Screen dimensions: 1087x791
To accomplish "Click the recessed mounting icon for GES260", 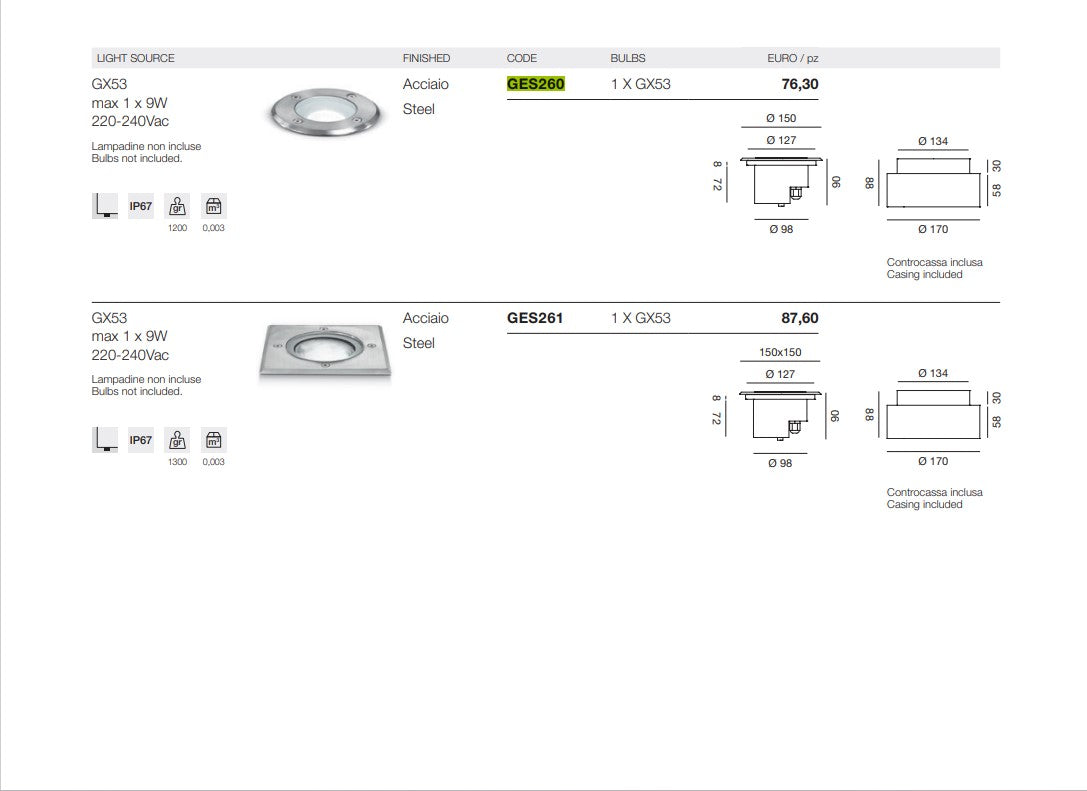I will [104, 207].
